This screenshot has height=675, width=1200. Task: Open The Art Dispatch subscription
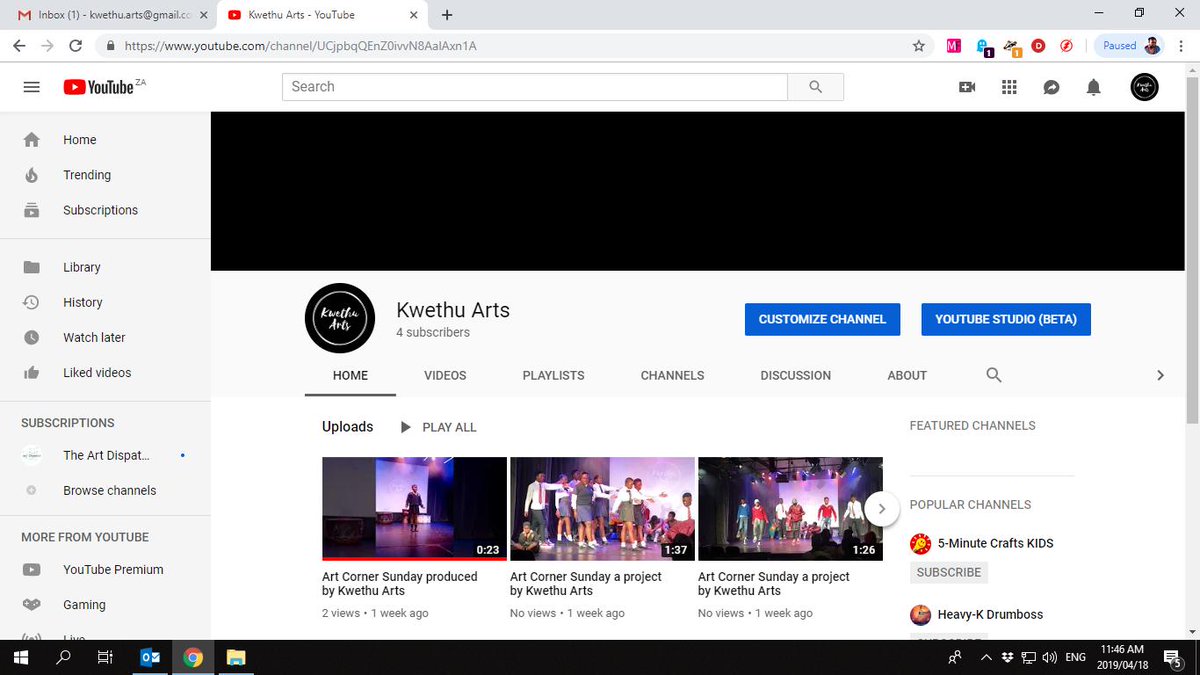105,455
